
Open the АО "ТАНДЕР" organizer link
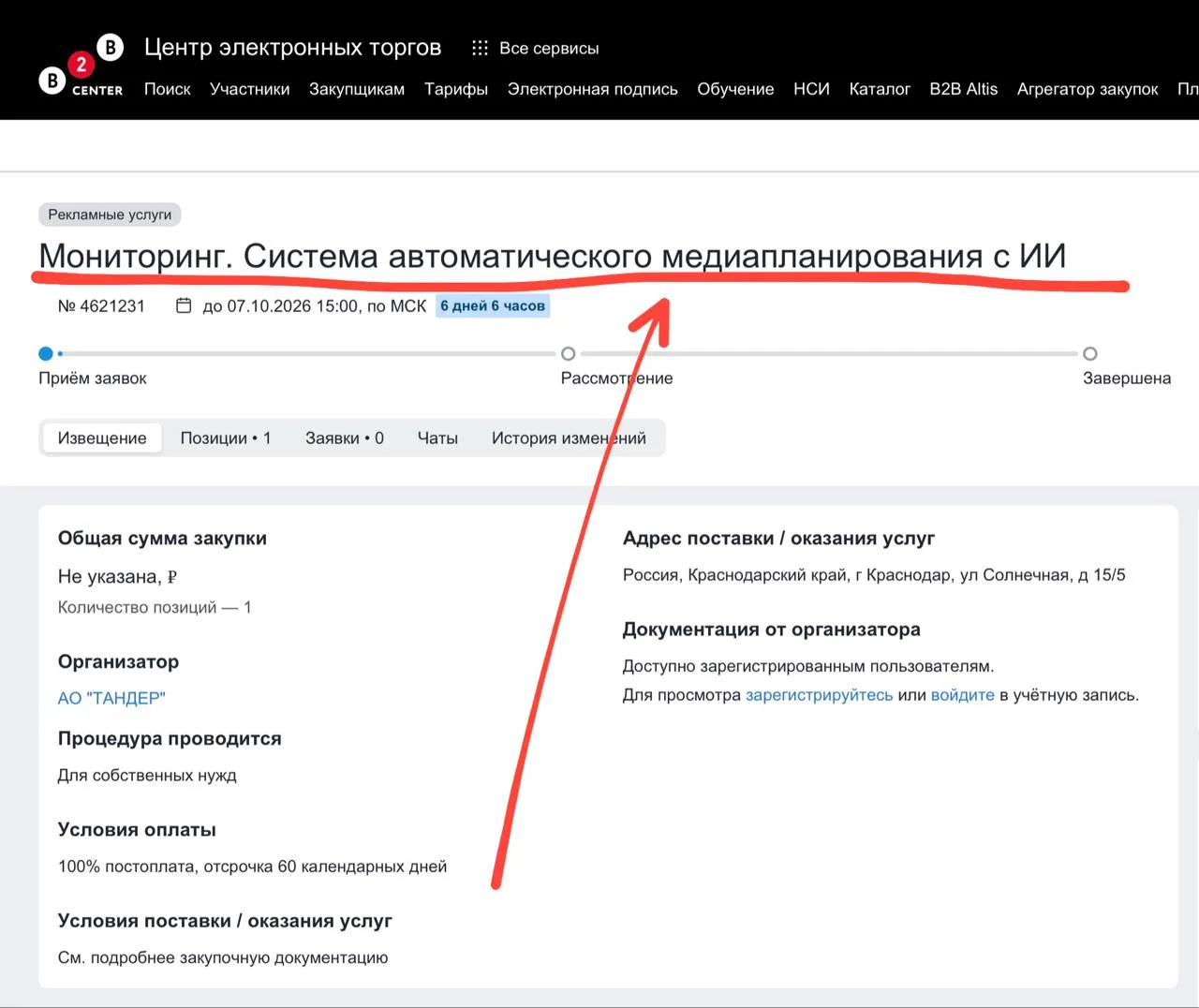coord(111,698)
